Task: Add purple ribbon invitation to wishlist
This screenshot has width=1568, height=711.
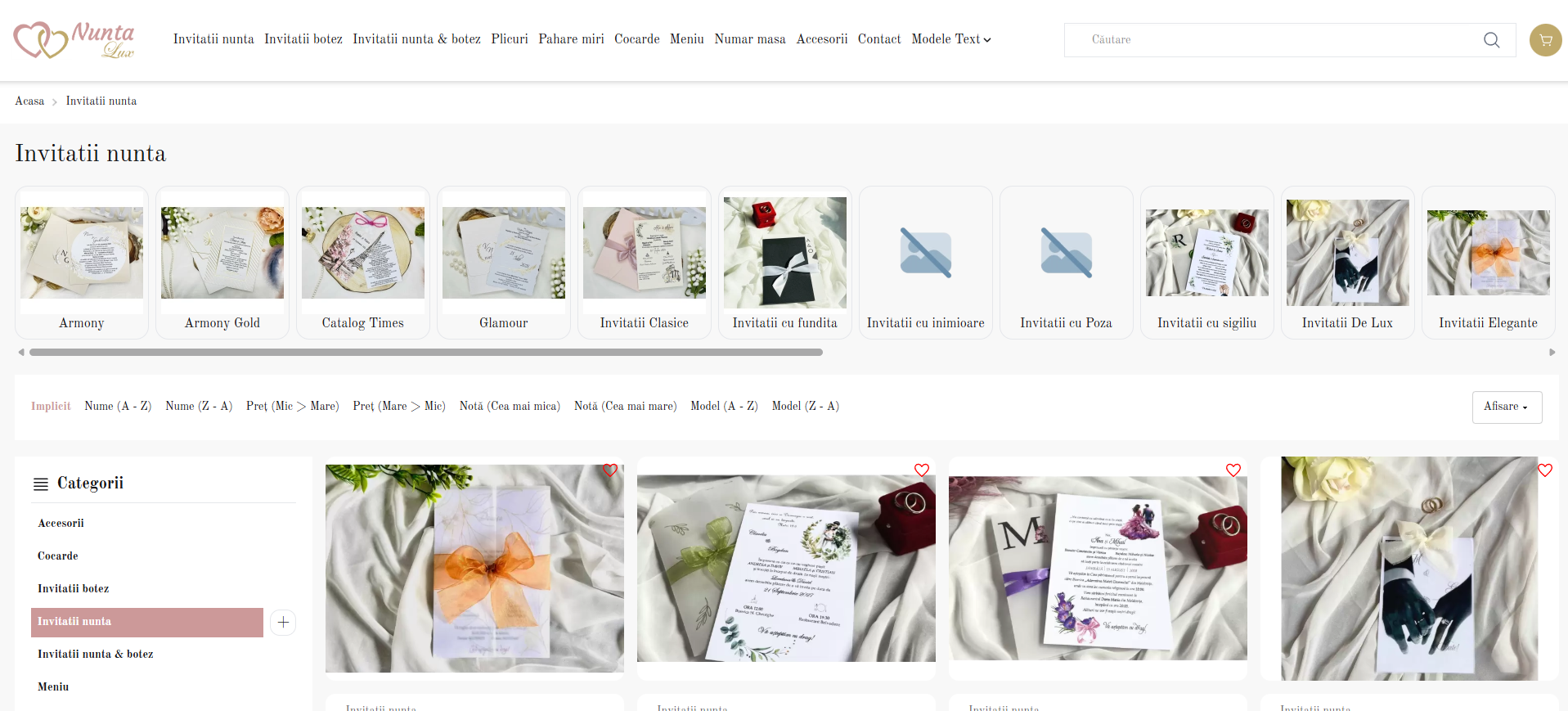Action: [1233, 470]
